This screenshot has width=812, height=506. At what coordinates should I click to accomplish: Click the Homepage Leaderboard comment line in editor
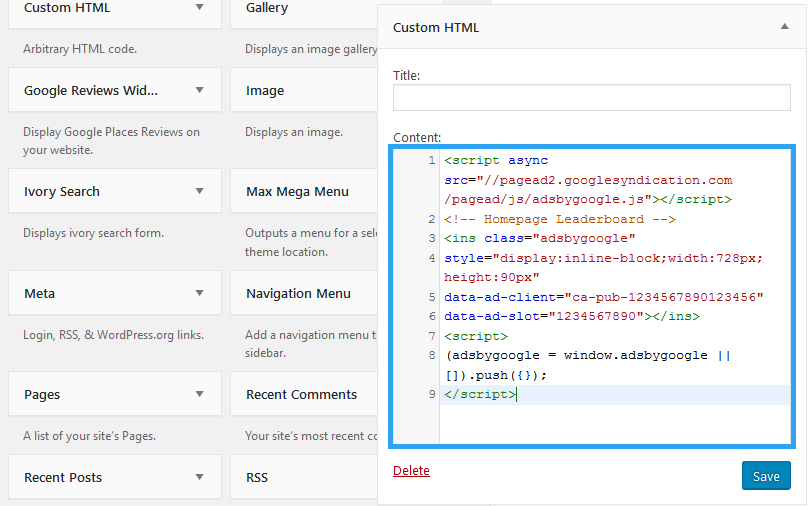coord(560,219)
